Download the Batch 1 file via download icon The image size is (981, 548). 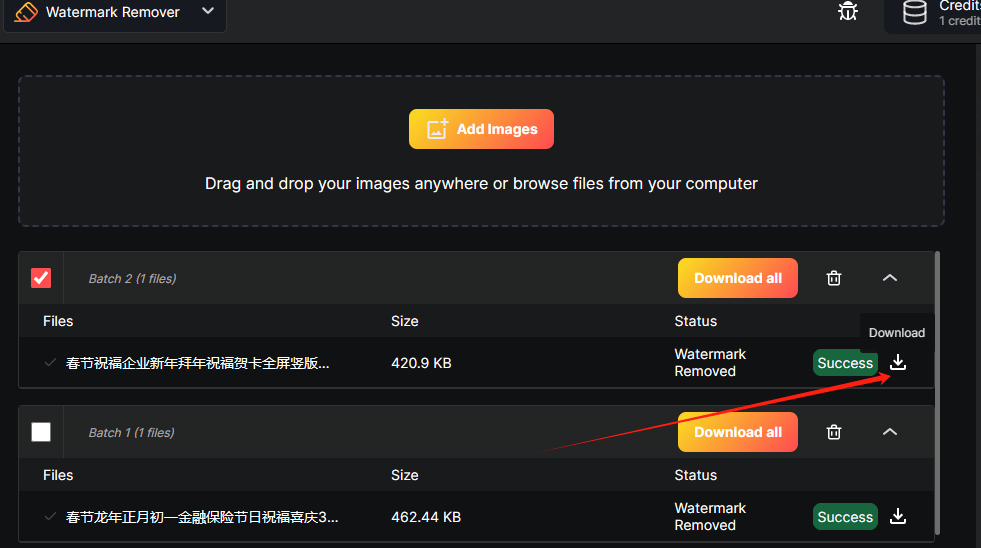[x=898, y=517]
